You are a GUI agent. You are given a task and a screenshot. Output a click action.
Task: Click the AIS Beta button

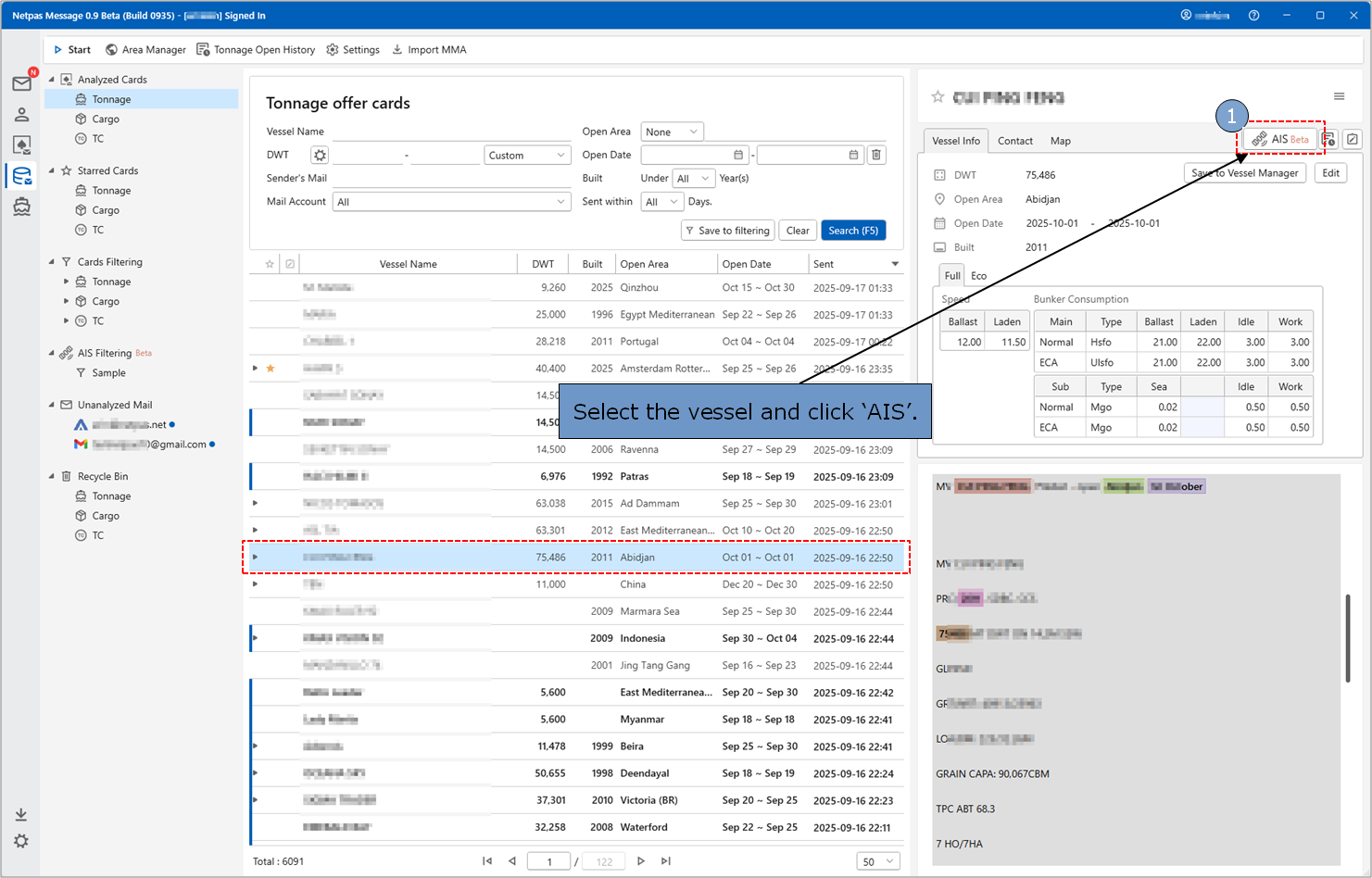pos(1279,139)
